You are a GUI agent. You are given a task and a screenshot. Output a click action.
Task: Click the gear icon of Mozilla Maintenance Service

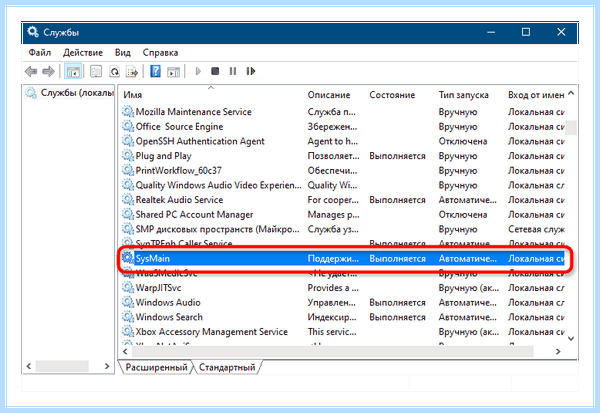coord(128,111)
